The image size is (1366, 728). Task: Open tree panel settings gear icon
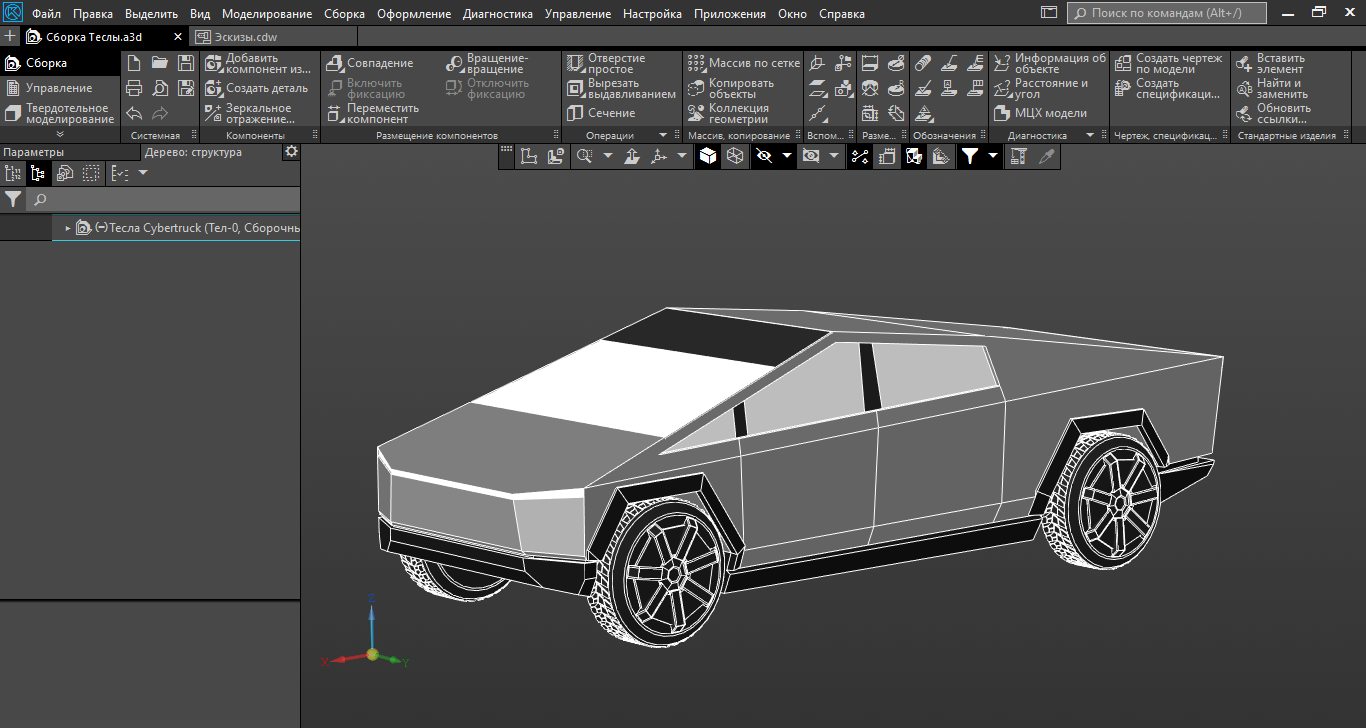[291, 152]
